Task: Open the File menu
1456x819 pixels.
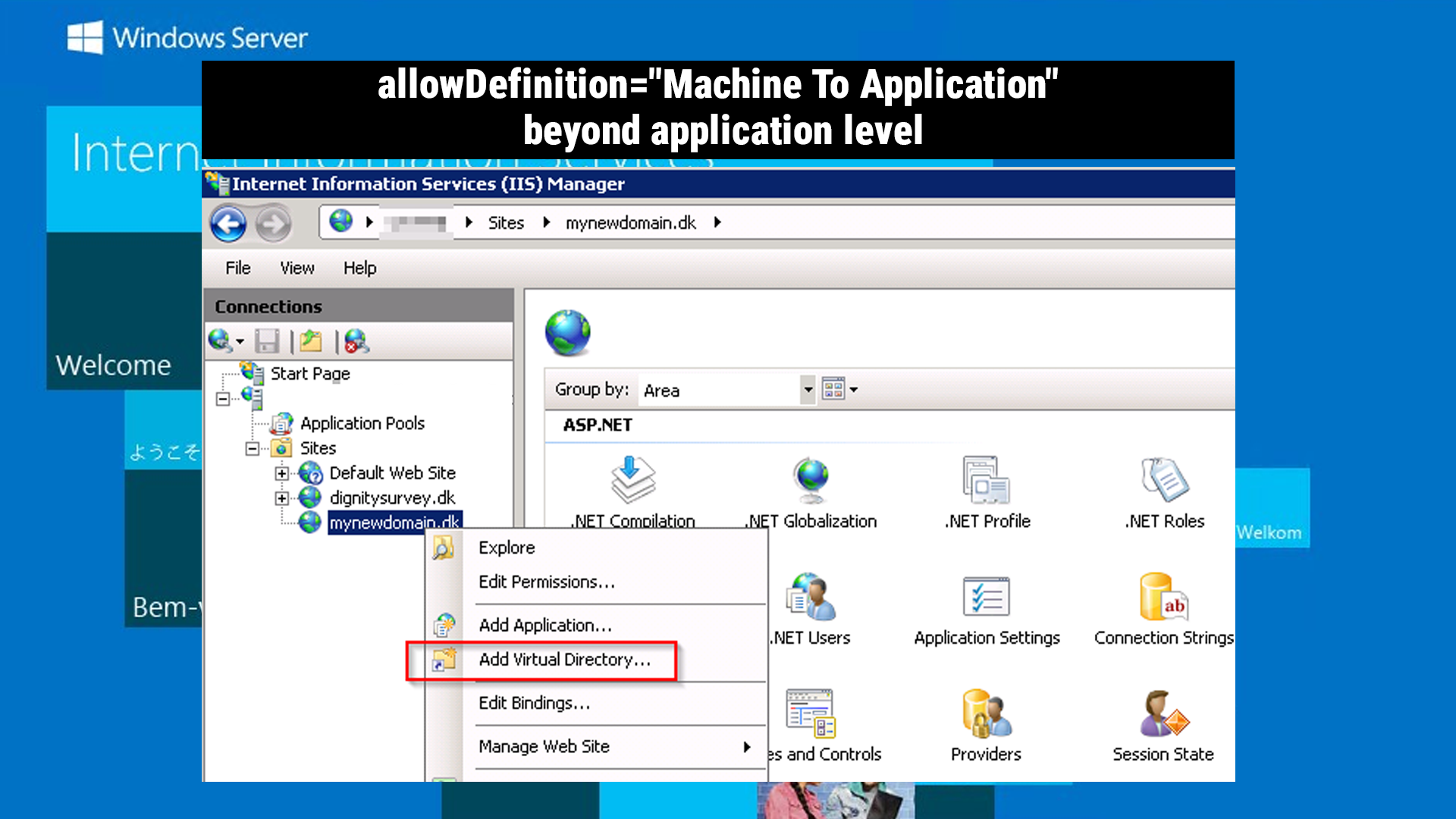Action: tap(237, 268)
